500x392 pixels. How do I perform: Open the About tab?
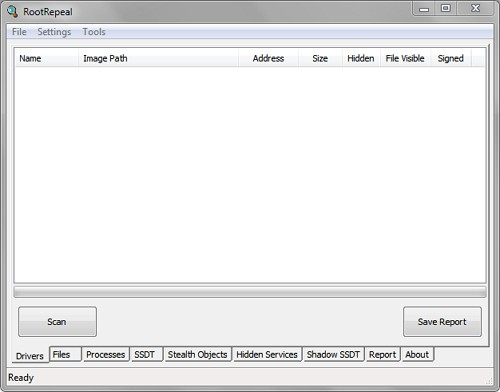417,354
